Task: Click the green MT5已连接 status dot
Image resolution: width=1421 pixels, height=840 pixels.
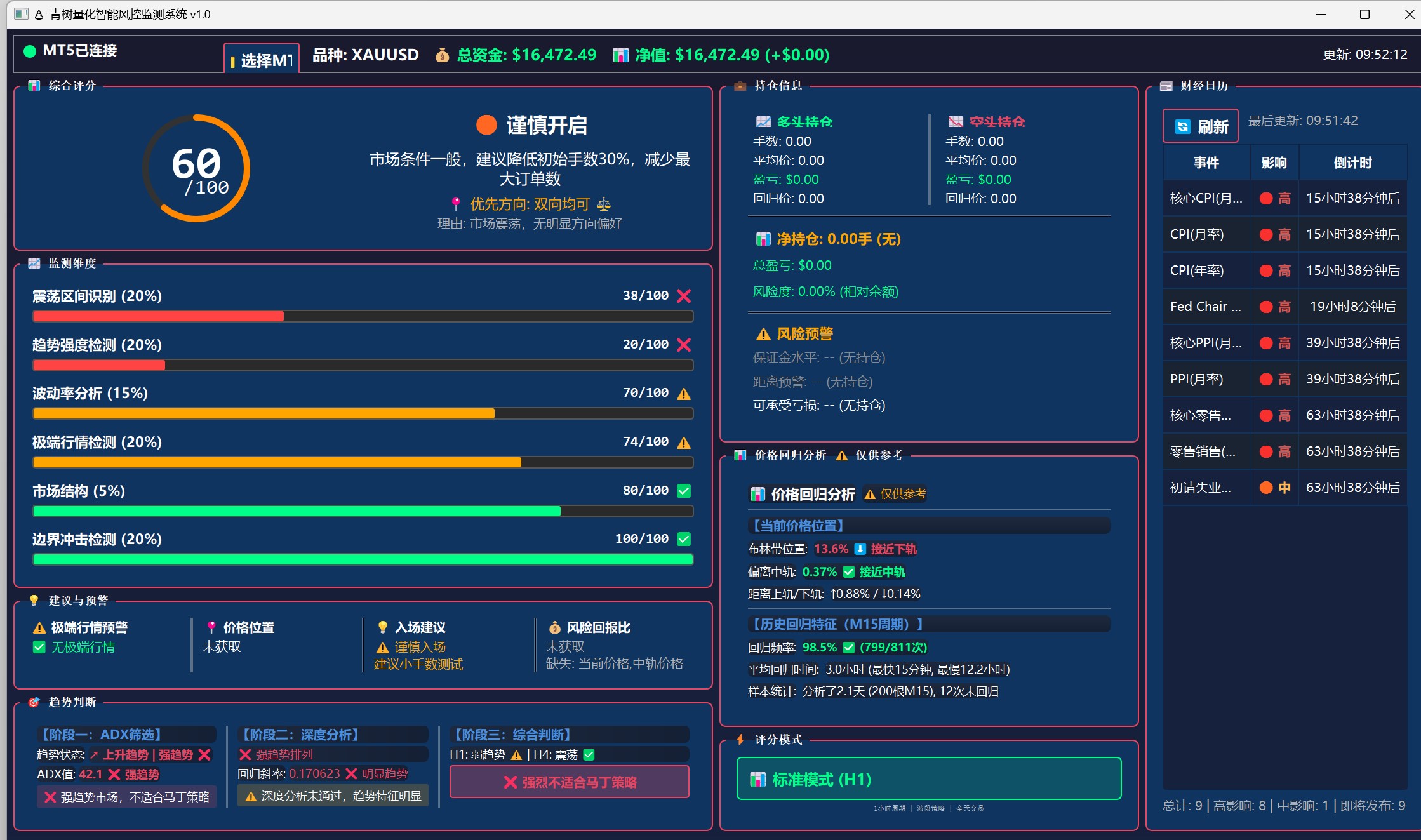Action: tap(29, 51)
